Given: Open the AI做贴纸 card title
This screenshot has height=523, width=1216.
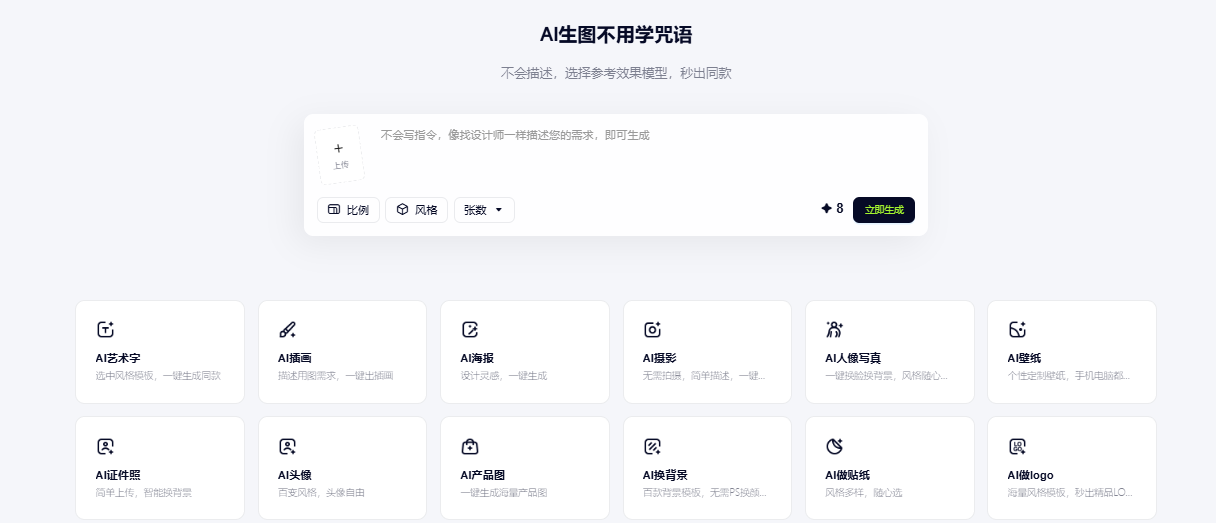Looking at the screenshot, I should [848, 475].
